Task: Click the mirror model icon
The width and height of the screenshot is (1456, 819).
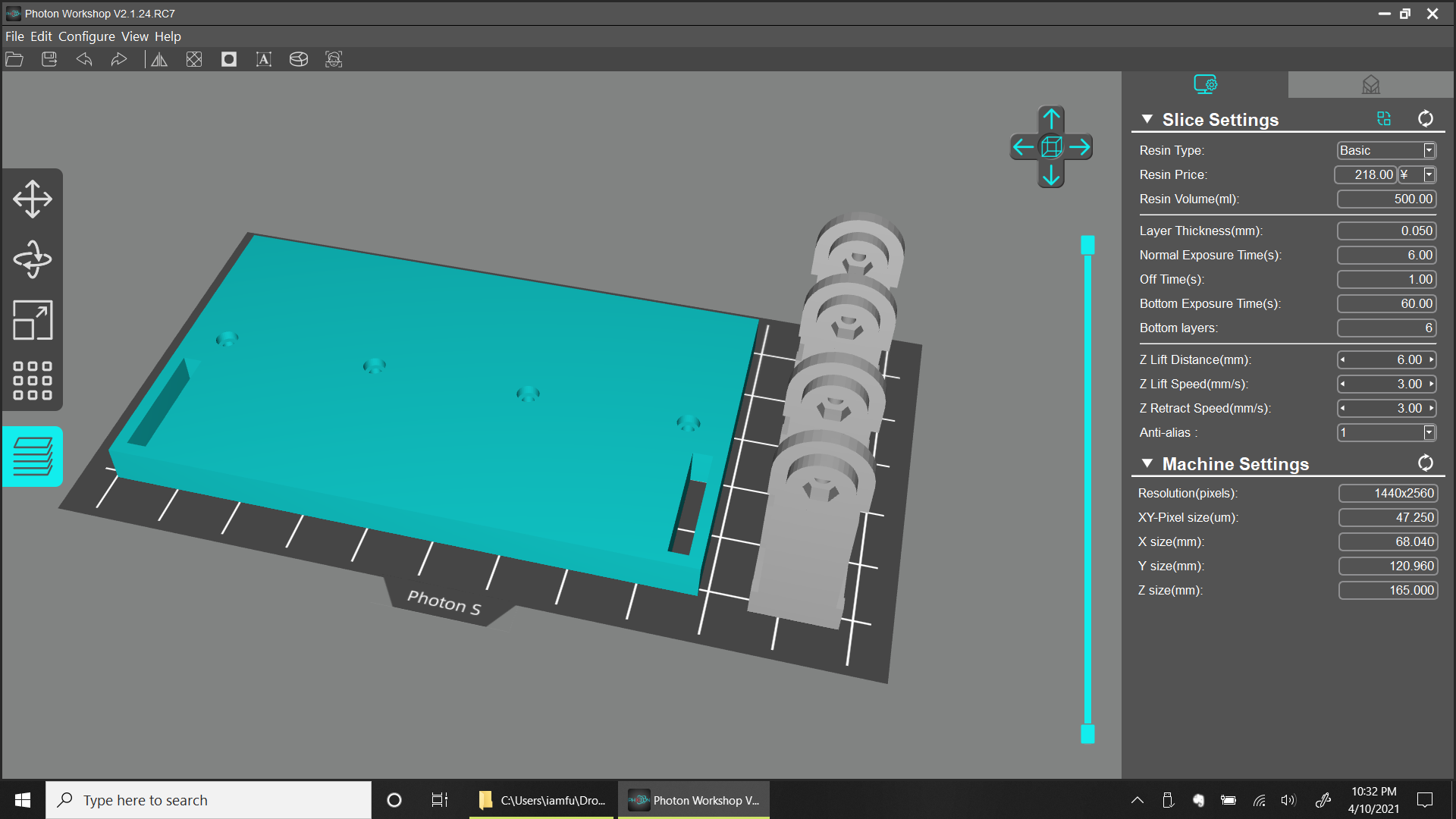Action: [x=159, y=59]
